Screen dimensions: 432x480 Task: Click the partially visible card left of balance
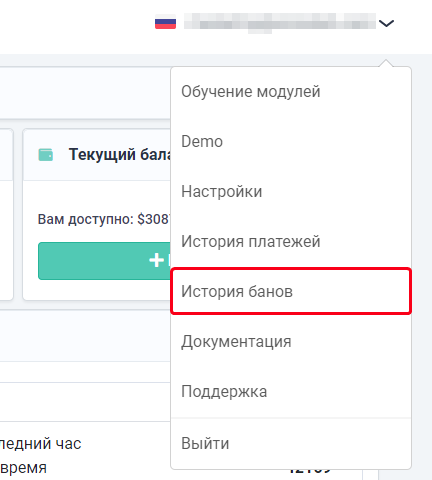click(x=6, y=215)
